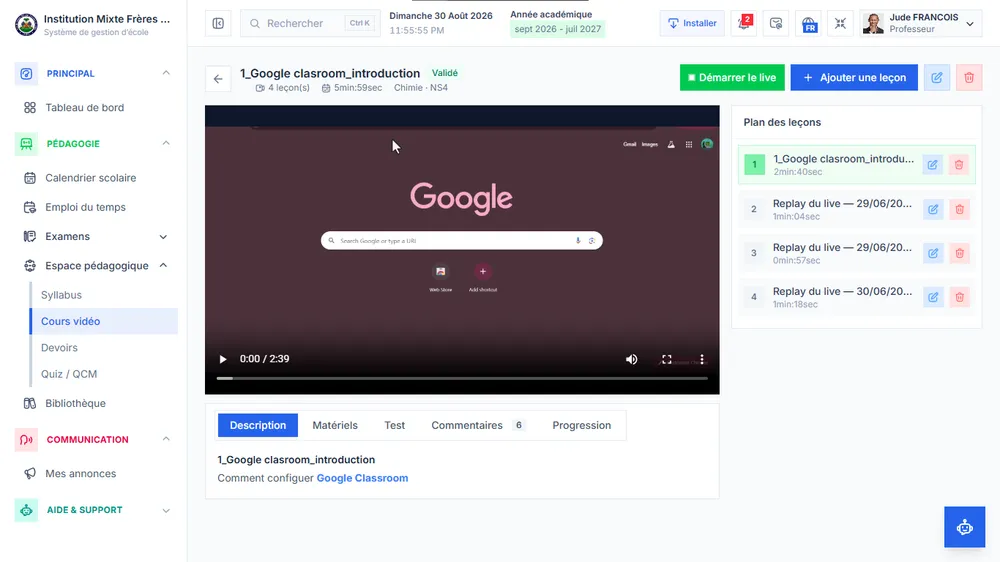1000x562 pixels.
Task: Click the Validé status label
Action: [x=445, y=73]
